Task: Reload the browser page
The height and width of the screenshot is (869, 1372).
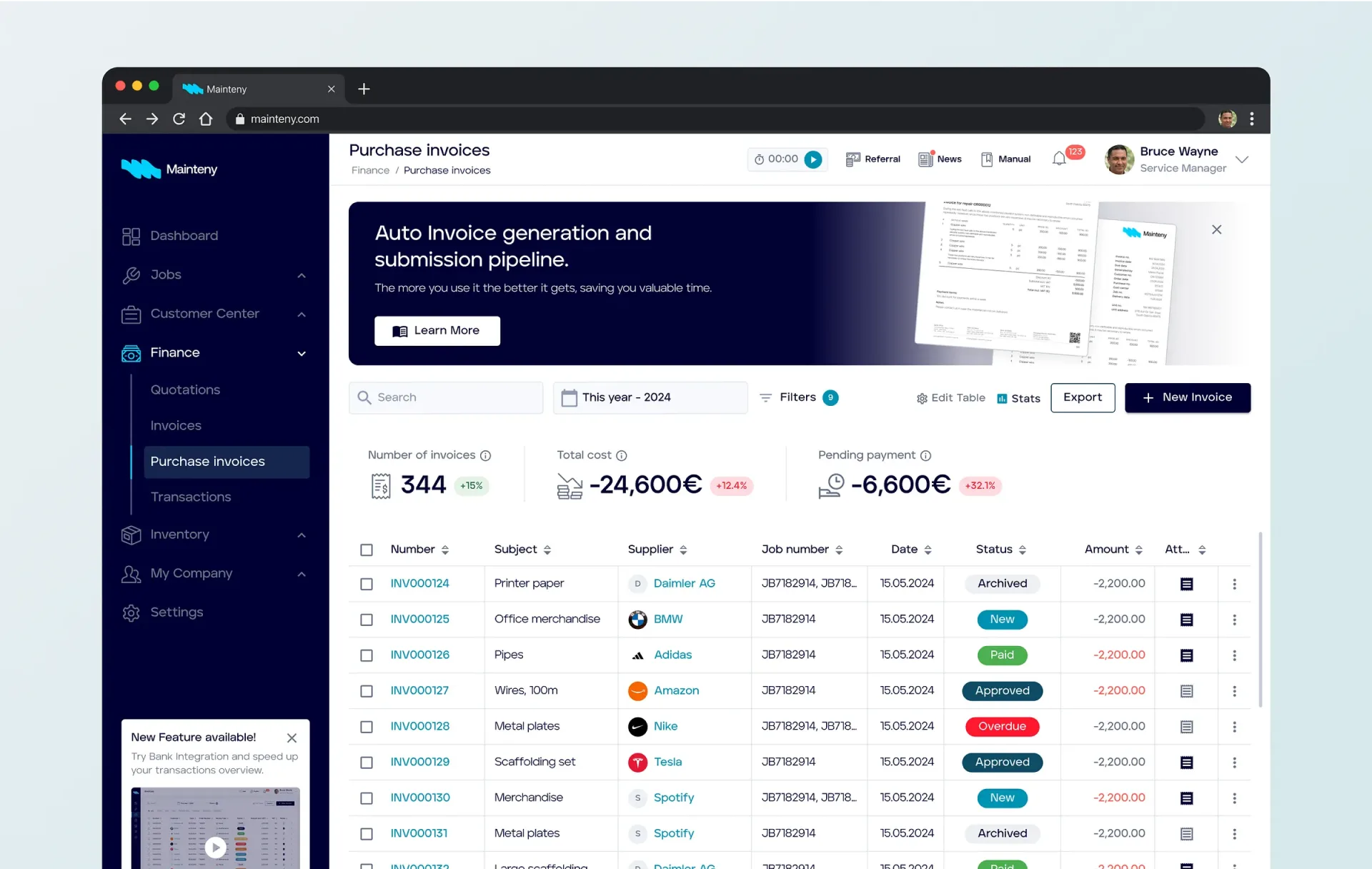Action: point(179,119)
